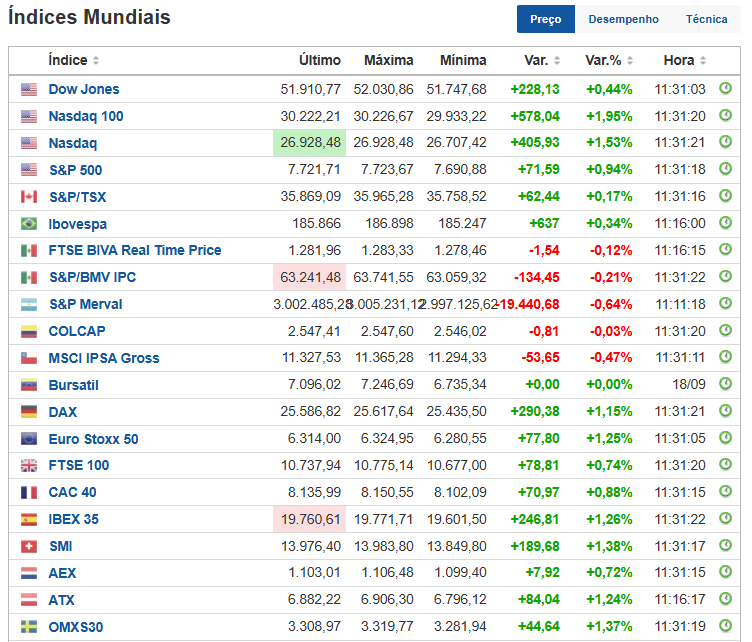Click the French flag beside CAC 40

tap(29, 492)
